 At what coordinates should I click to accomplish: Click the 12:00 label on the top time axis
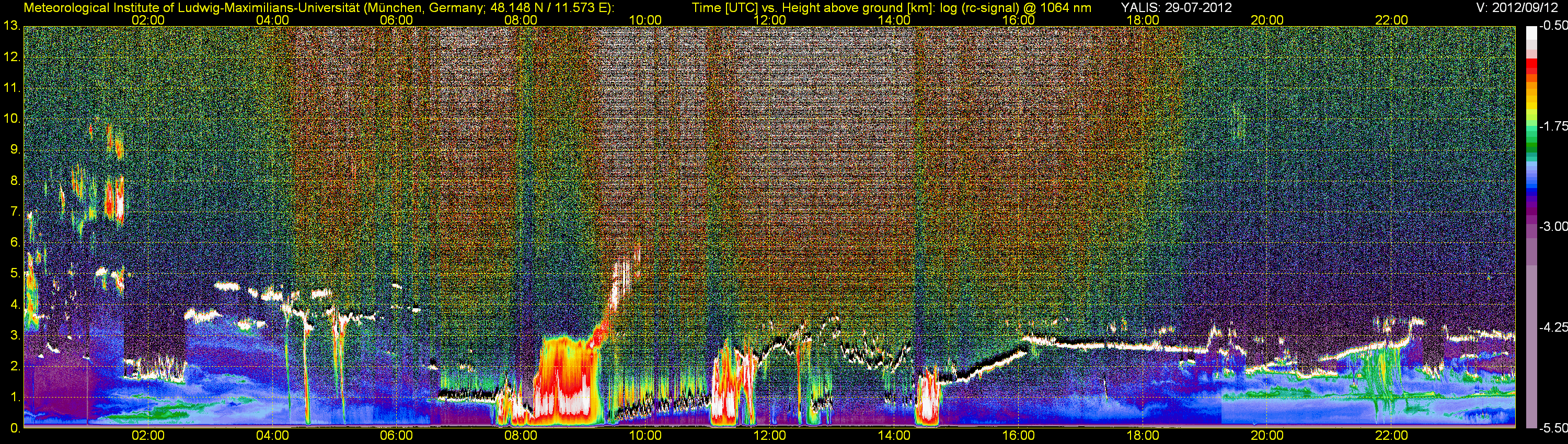point(769,20)
